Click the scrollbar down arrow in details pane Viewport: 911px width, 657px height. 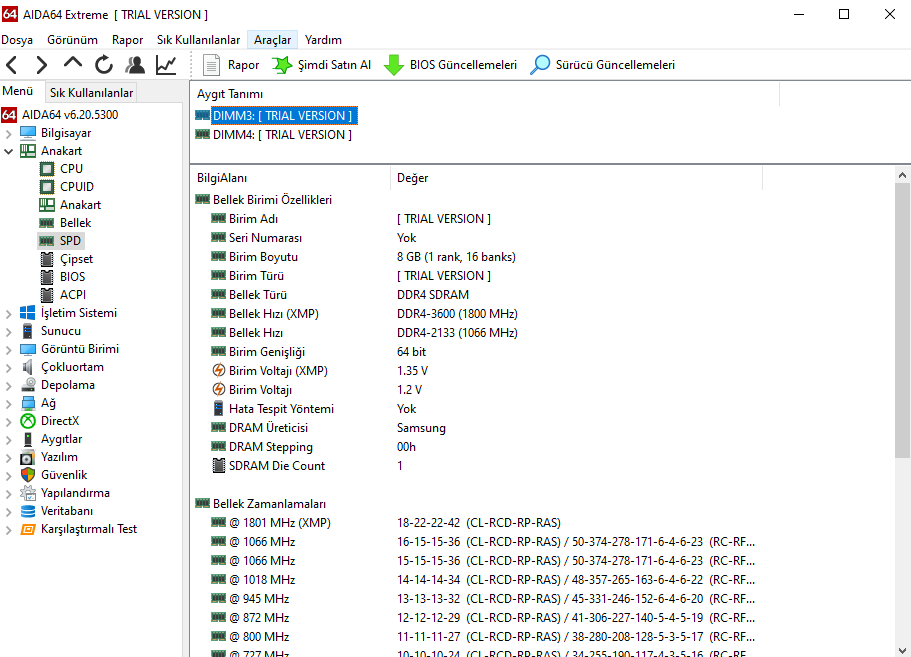click(x=902, y=650)
